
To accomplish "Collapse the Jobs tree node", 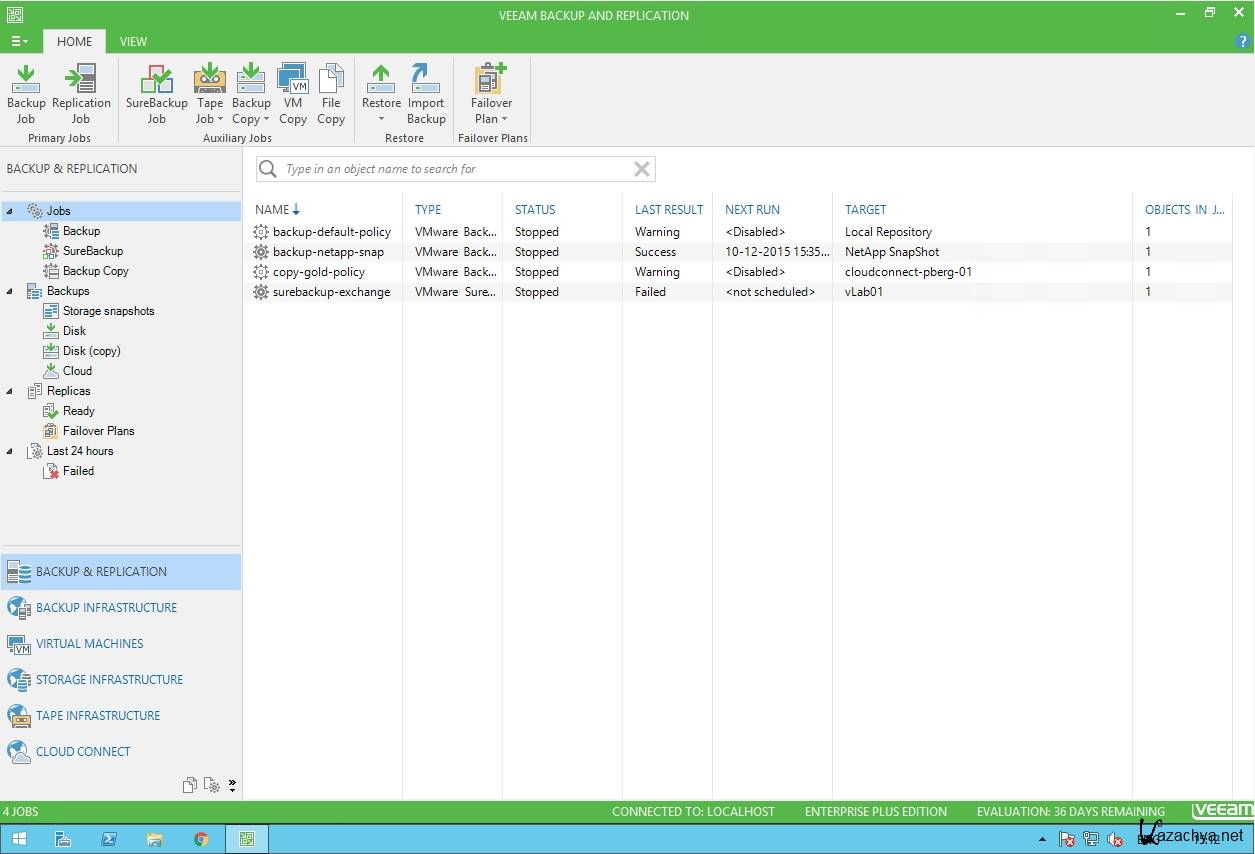I will point(10,211).
